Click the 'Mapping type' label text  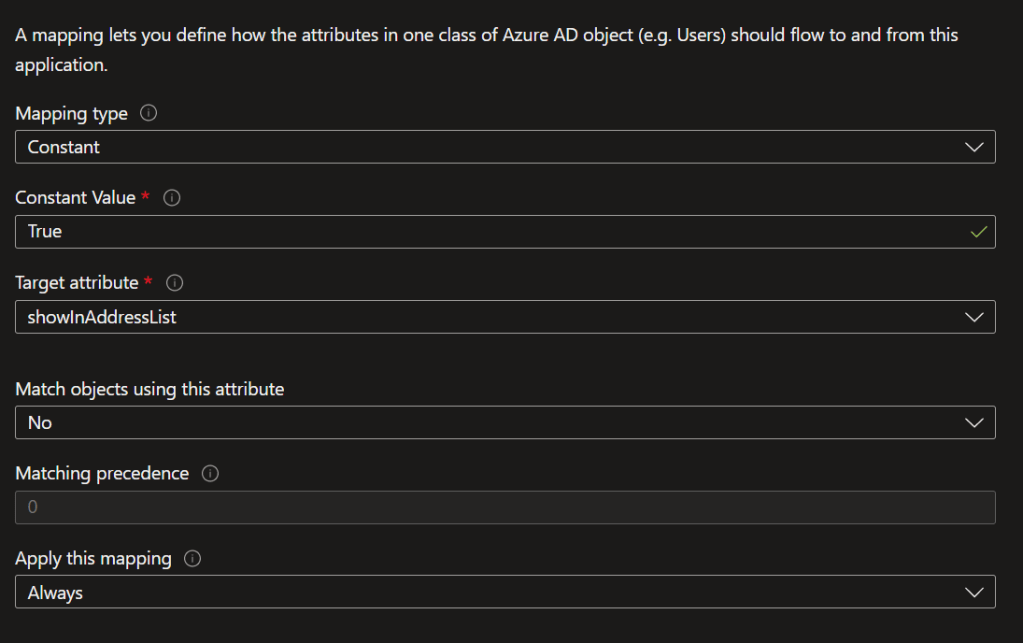pyautogui.click(x=72, y=114)
